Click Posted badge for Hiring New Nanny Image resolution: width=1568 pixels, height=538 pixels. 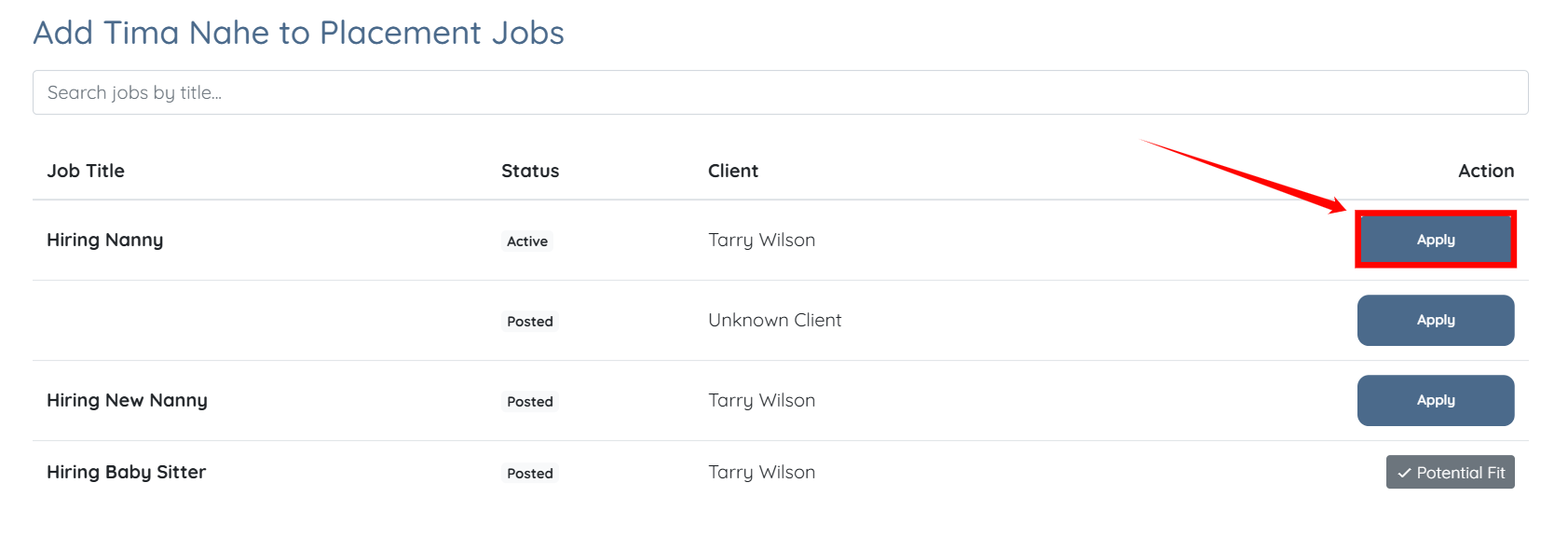click(530, 402)
